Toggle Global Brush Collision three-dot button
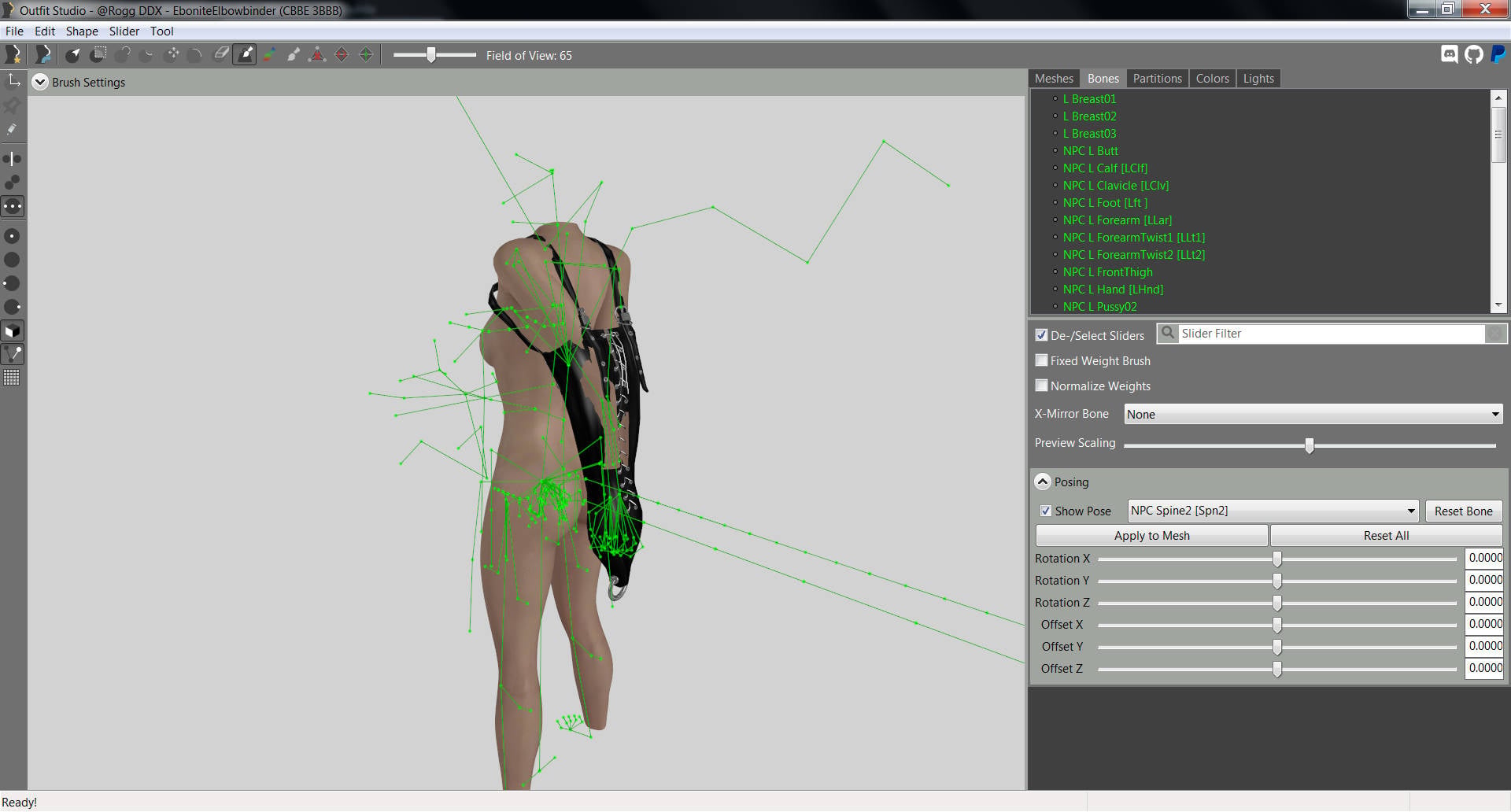 (13, 206)
